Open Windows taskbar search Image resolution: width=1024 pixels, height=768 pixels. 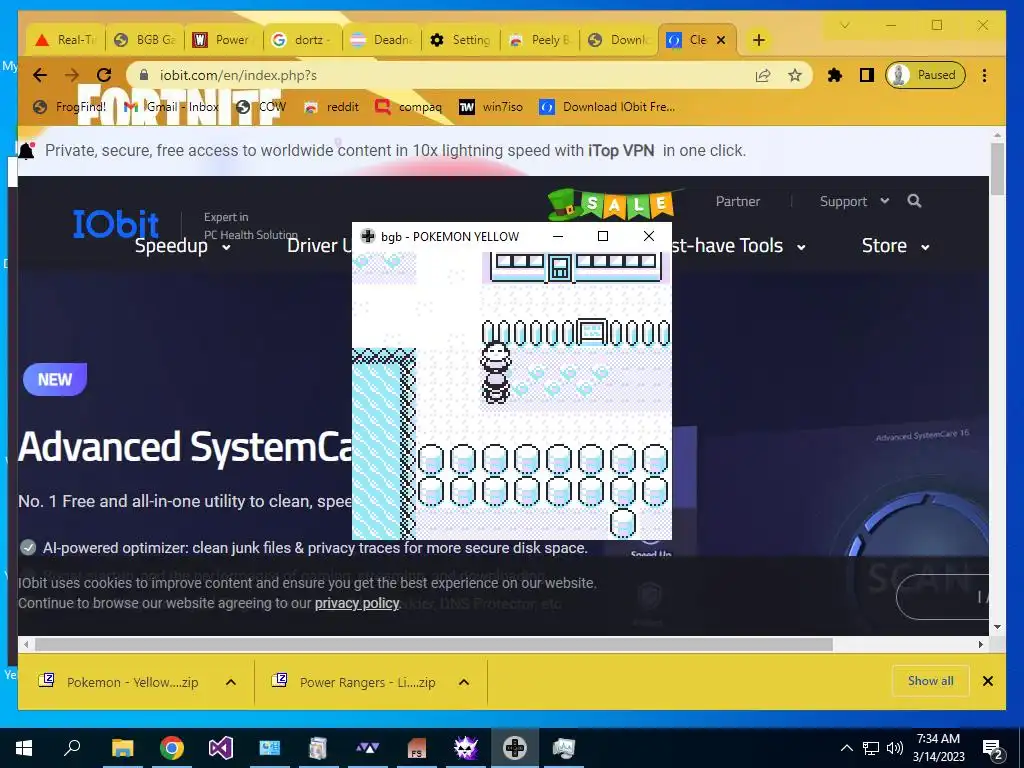72,748
